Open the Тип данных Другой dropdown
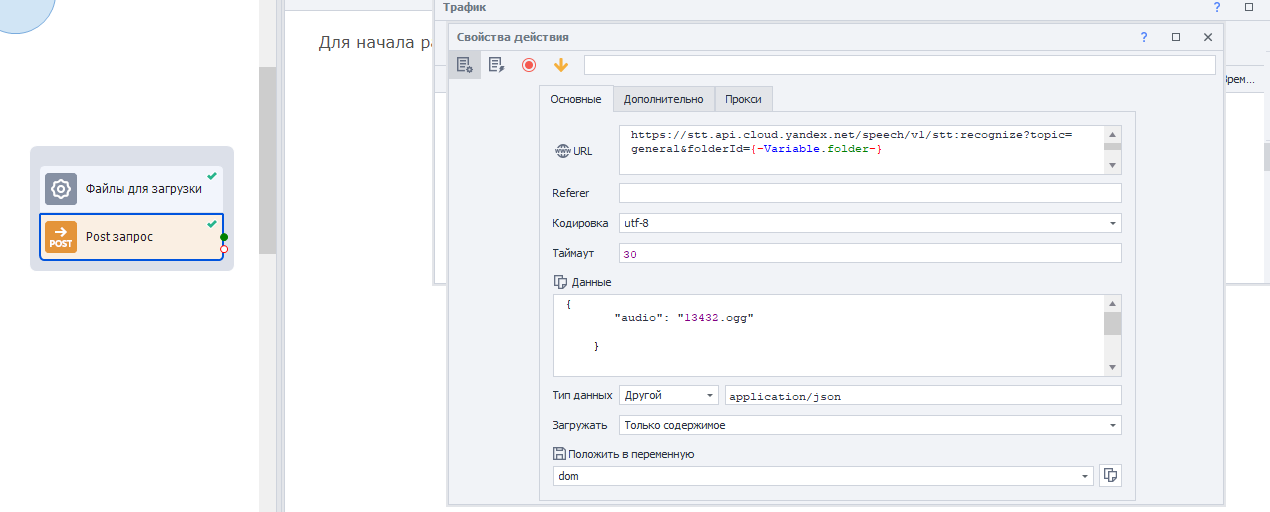The width and height of the screenshot is (1270, 512). (x=709, y=396)
